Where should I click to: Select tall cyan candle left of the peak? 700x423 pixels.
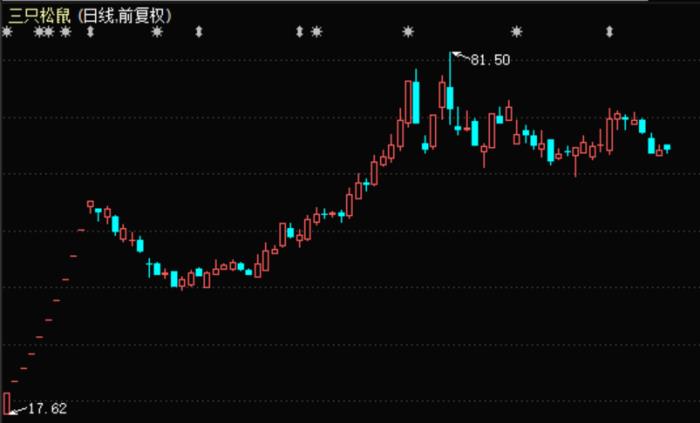click(x=414, y=100)
